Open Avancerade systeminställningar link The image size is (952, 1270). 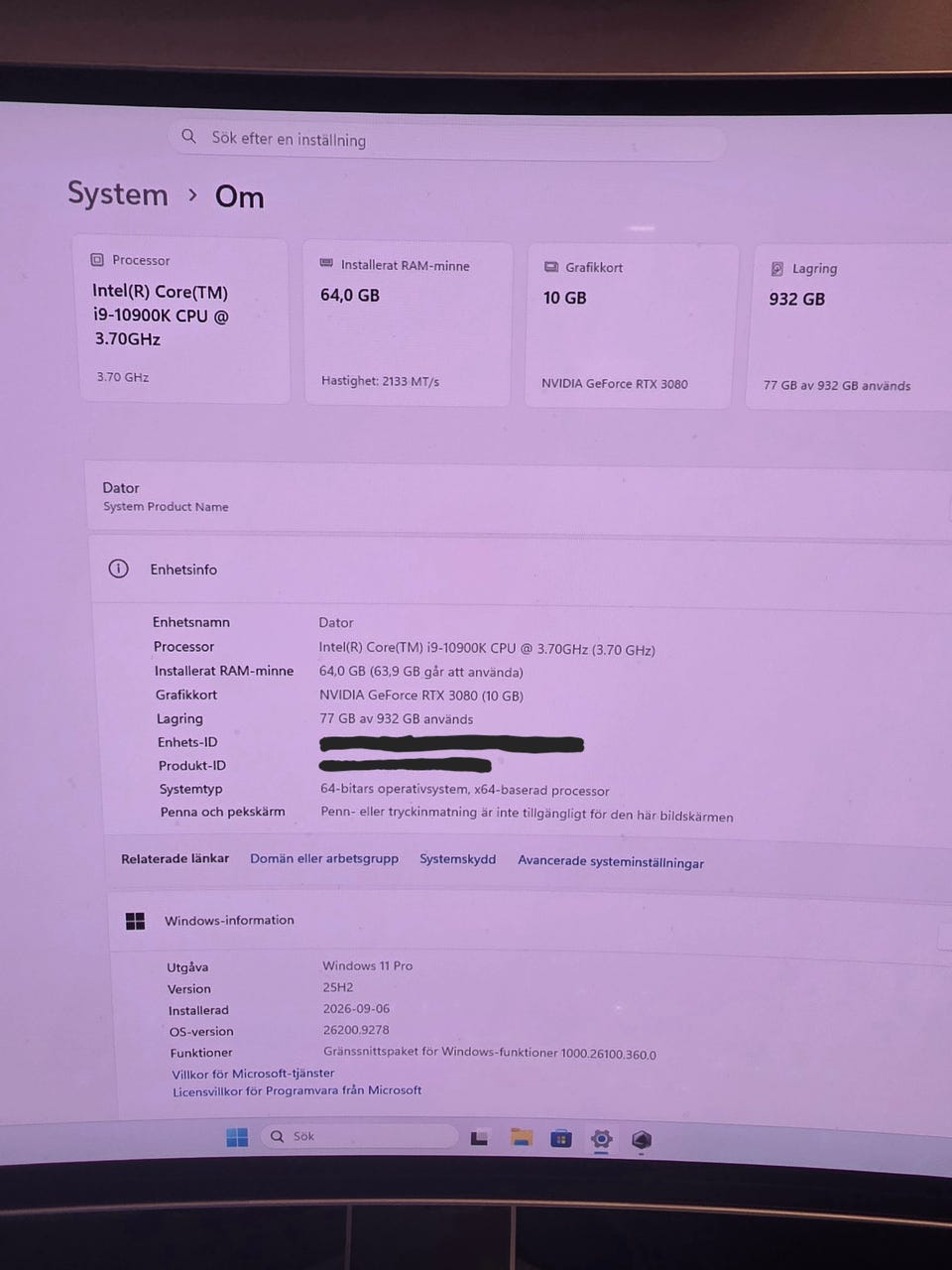tap(611, 862)
